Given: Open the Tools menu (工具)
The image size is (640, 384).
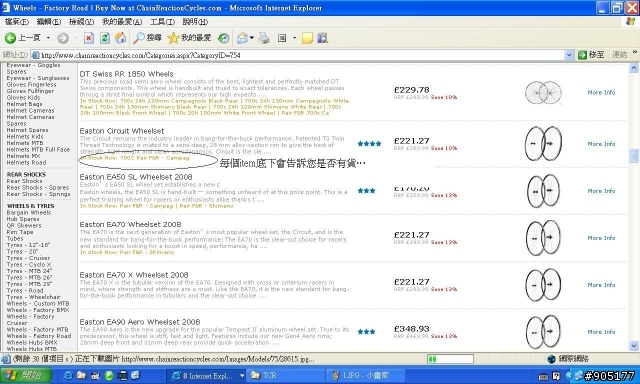Looking at the screenshot, I should [x=162, y=22].
